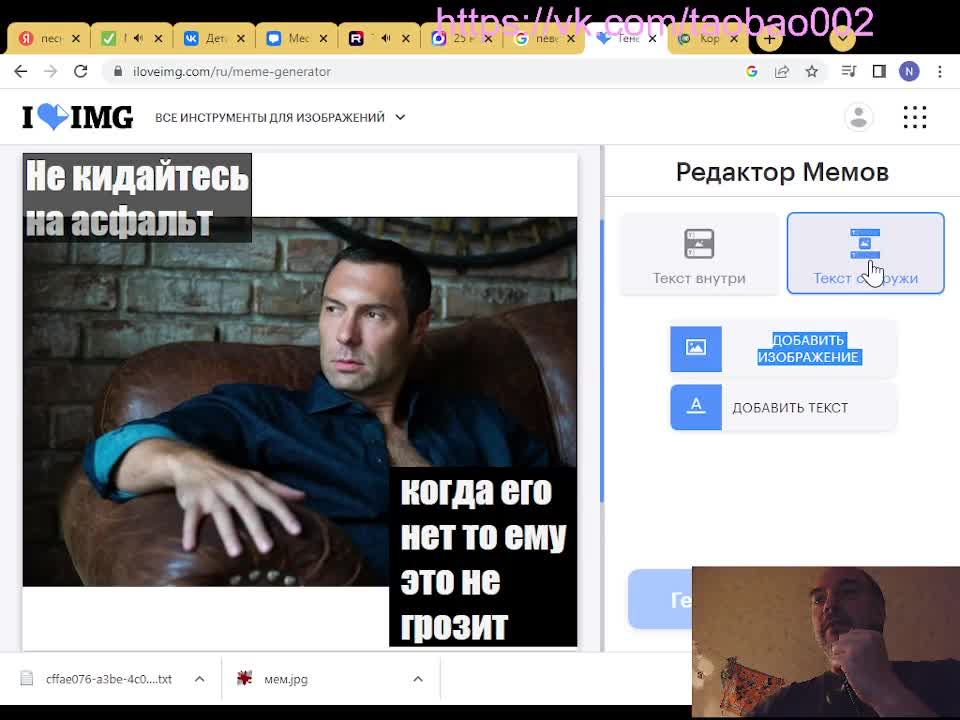Click the address bar URL iloveimg.com/ru/meme-generator
The width and height of the screenshot is (960, 720).
coord(231,72)
